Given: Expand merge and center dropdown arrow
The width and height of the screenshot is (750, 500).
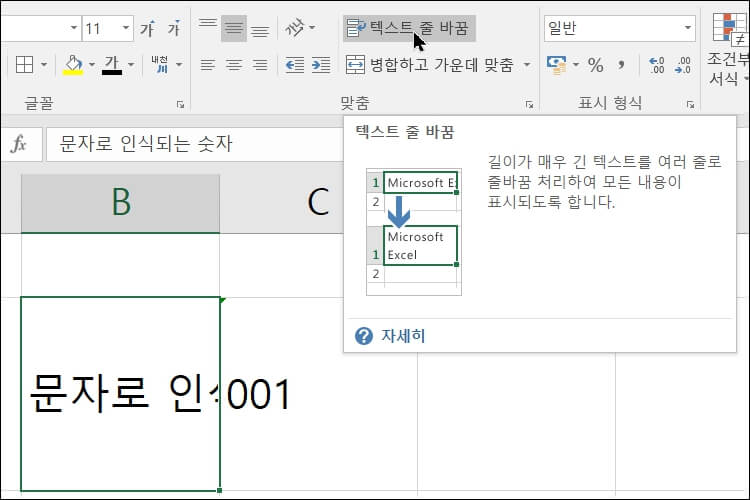Looking at the screenshot, I should tap(527, 65).
